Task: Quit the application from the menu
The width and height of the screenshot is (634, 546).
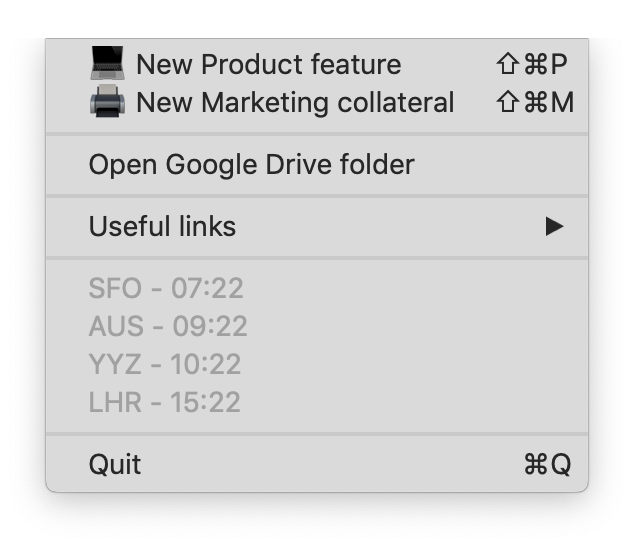Action: coord(115,464)
